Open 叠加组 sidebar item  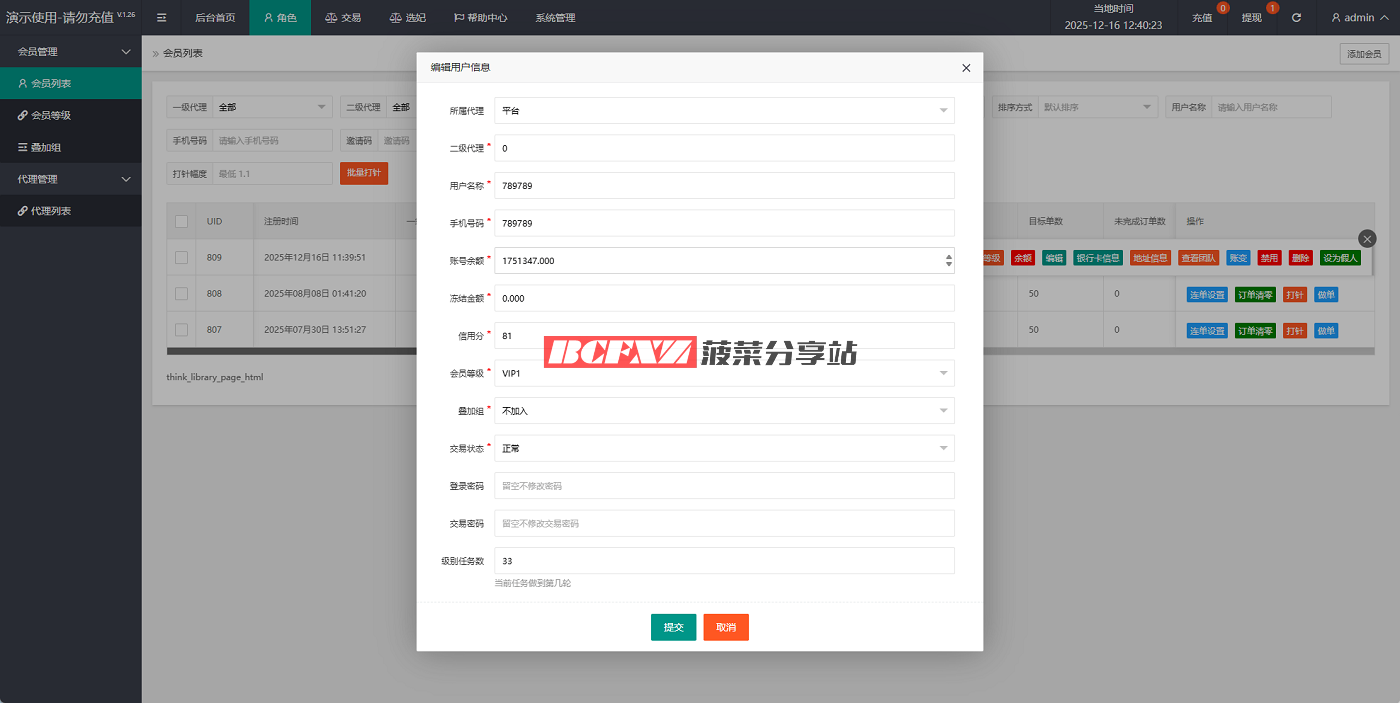tap(45, 147)
